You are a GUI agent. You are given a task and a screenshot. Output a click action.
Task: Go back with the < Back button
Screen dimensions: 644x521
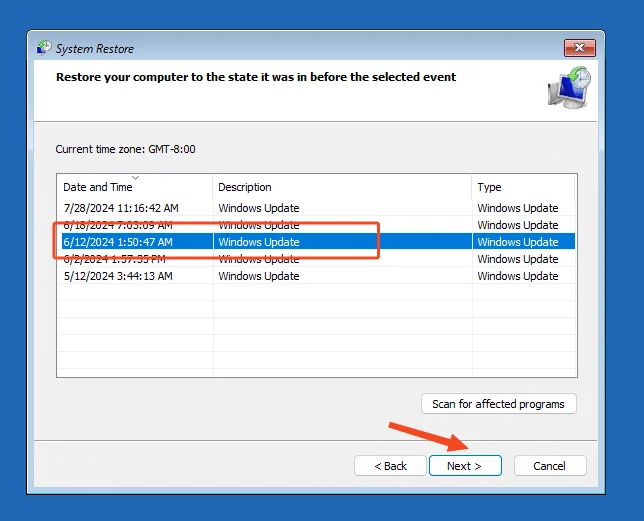tap(390, 466)
